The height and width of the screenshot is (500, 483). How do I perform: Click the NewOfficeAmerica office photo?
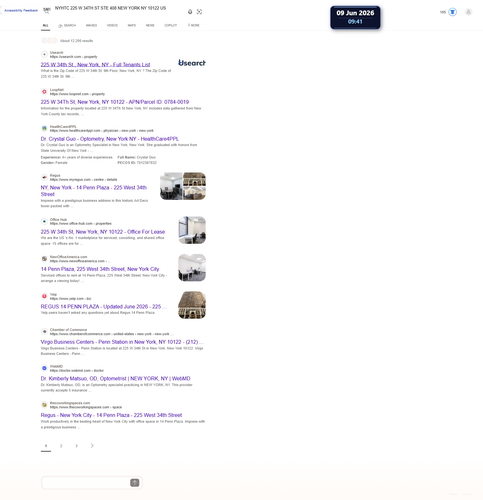192,268
